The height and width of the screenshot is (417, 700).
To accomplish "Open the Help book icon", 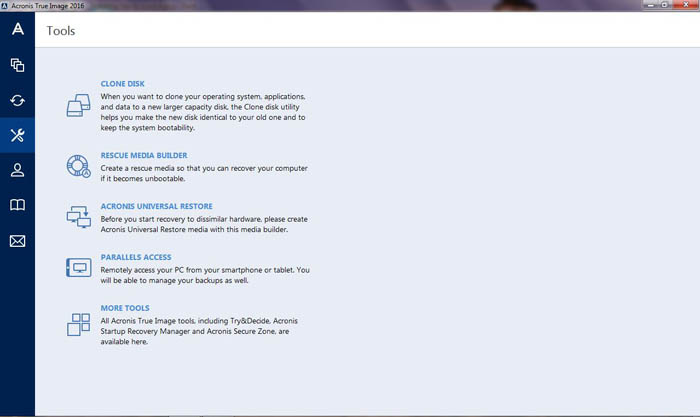I will coord(17,205).
